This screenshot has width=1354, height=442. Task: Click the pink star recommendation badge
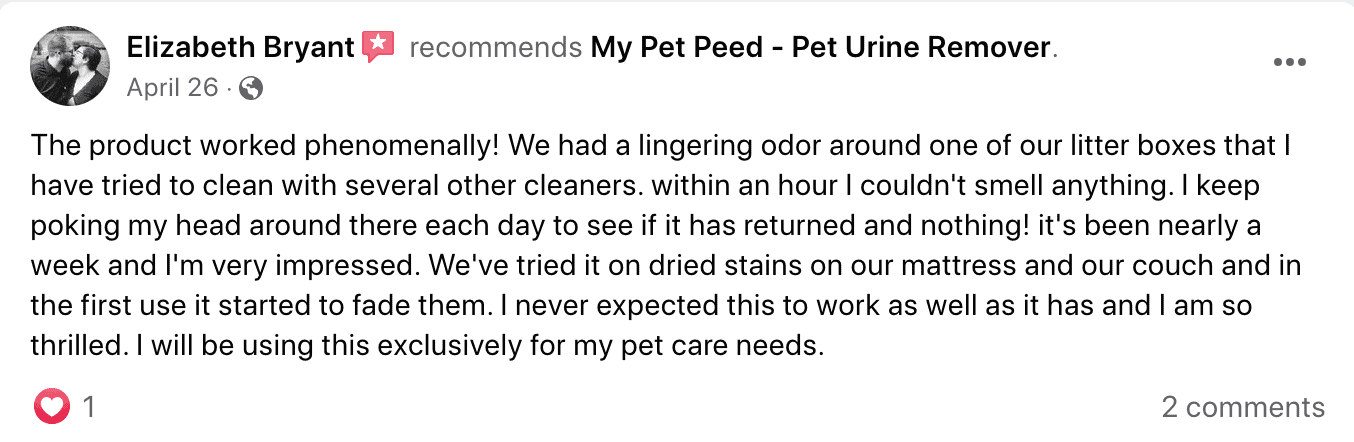click(x=378, y=46)
